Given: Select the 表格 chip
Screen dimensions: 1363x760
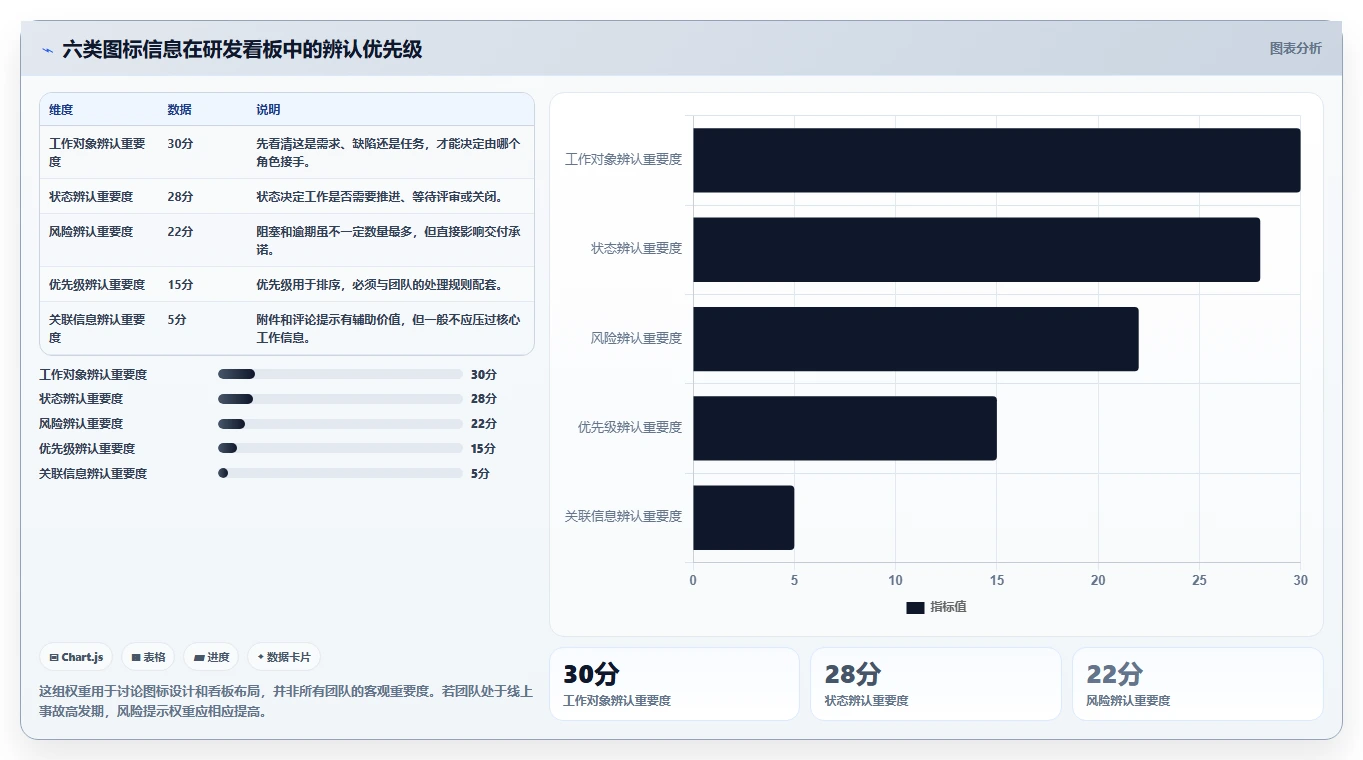Looking at the screenshot, I should click(148, 657).
